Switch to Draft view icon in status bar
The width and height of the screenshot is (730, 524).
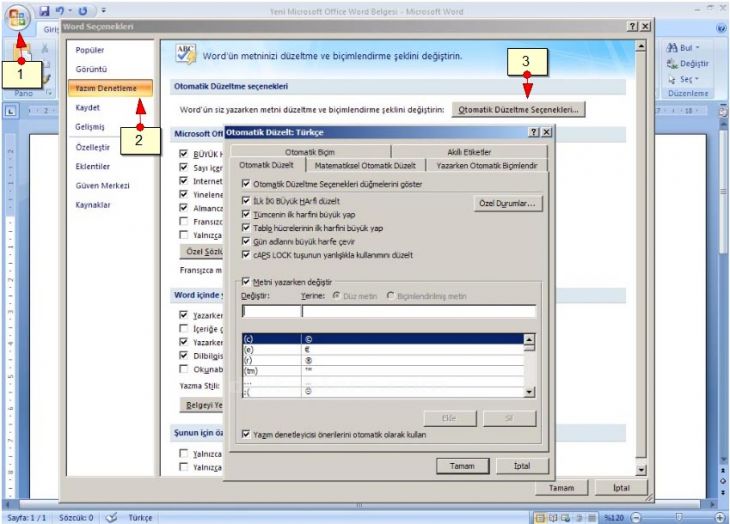point(591,517)
